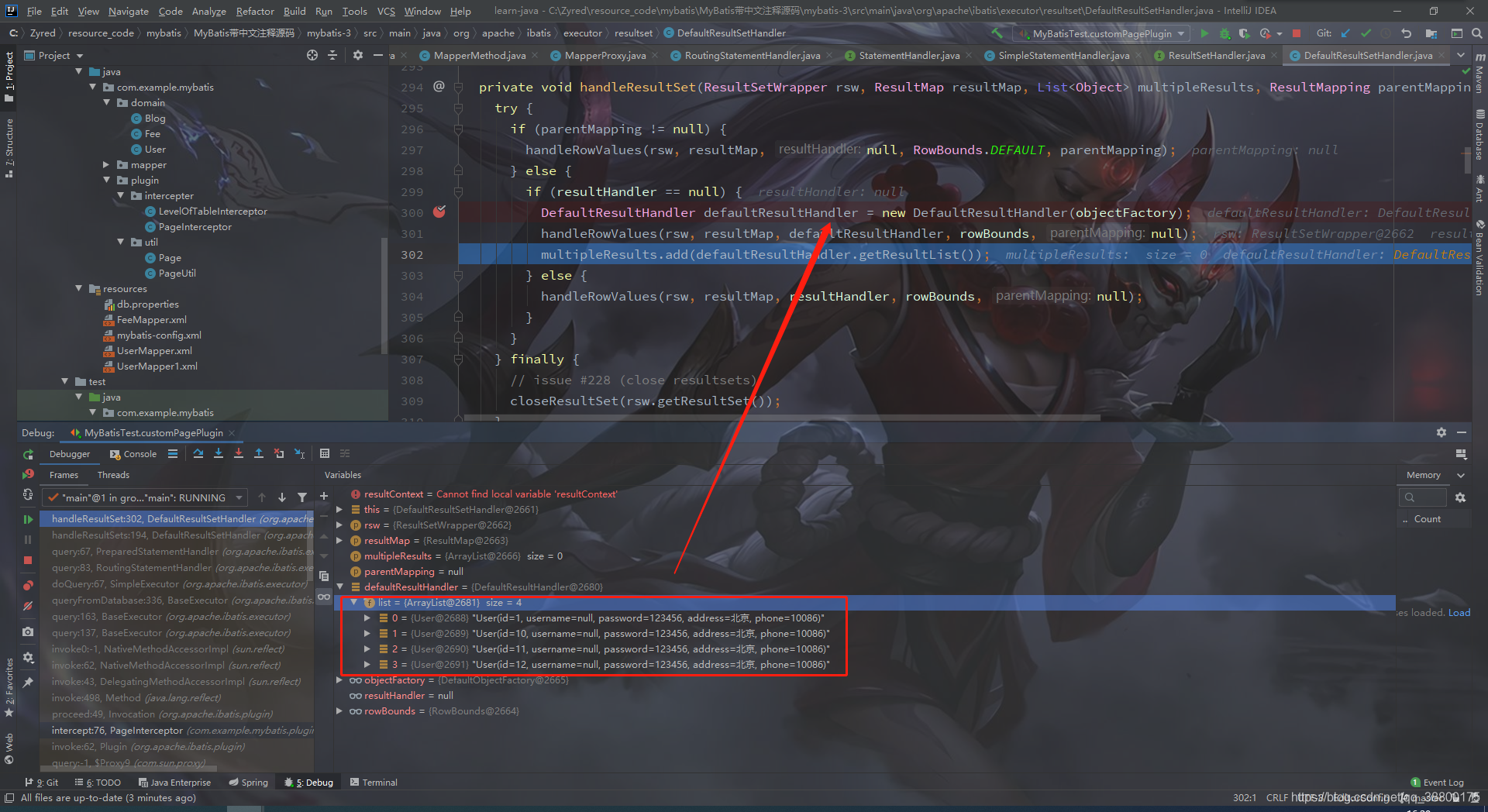Click the Memory panel search field
1488x812 pixels.
1422,497
